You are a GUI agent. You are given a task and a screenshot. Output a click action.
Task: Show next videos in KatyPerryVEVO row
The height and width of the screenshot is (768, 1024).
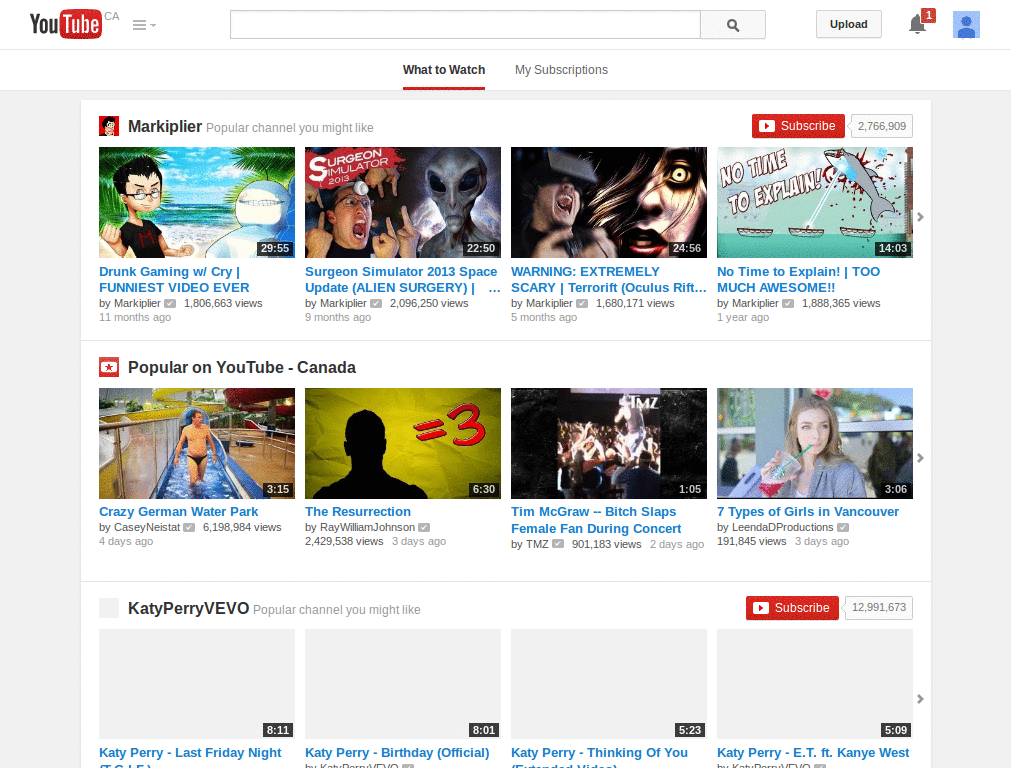(920, 699)
